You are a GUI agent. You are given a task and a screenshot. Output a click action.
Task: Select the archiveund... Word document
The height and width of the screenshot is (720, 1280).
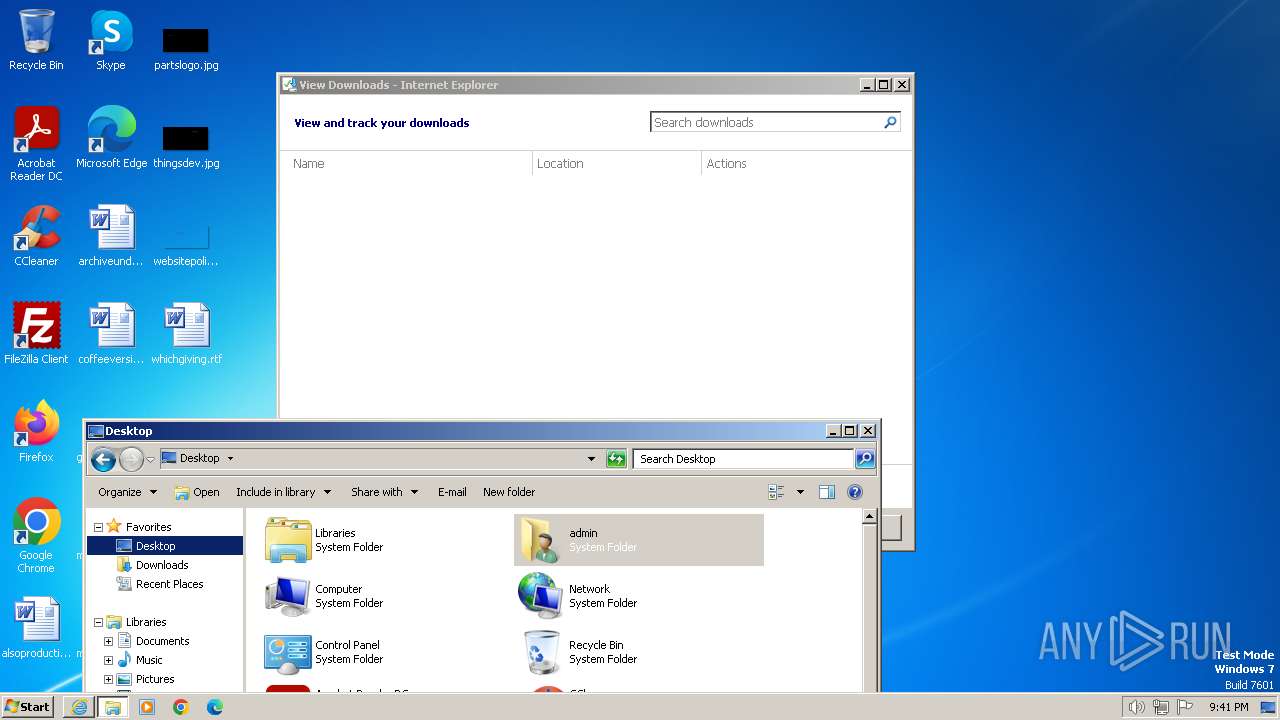tap(111, 236)
